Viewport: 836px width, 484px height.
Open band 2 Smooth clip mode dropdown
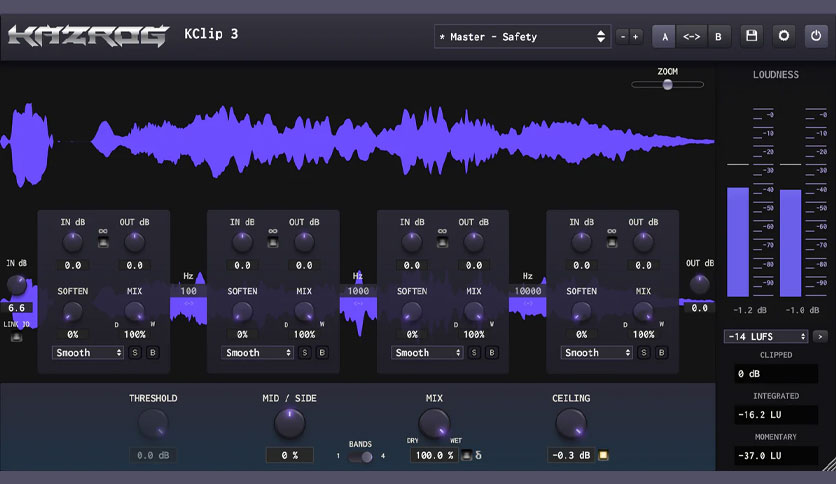(x=257, y=353)
